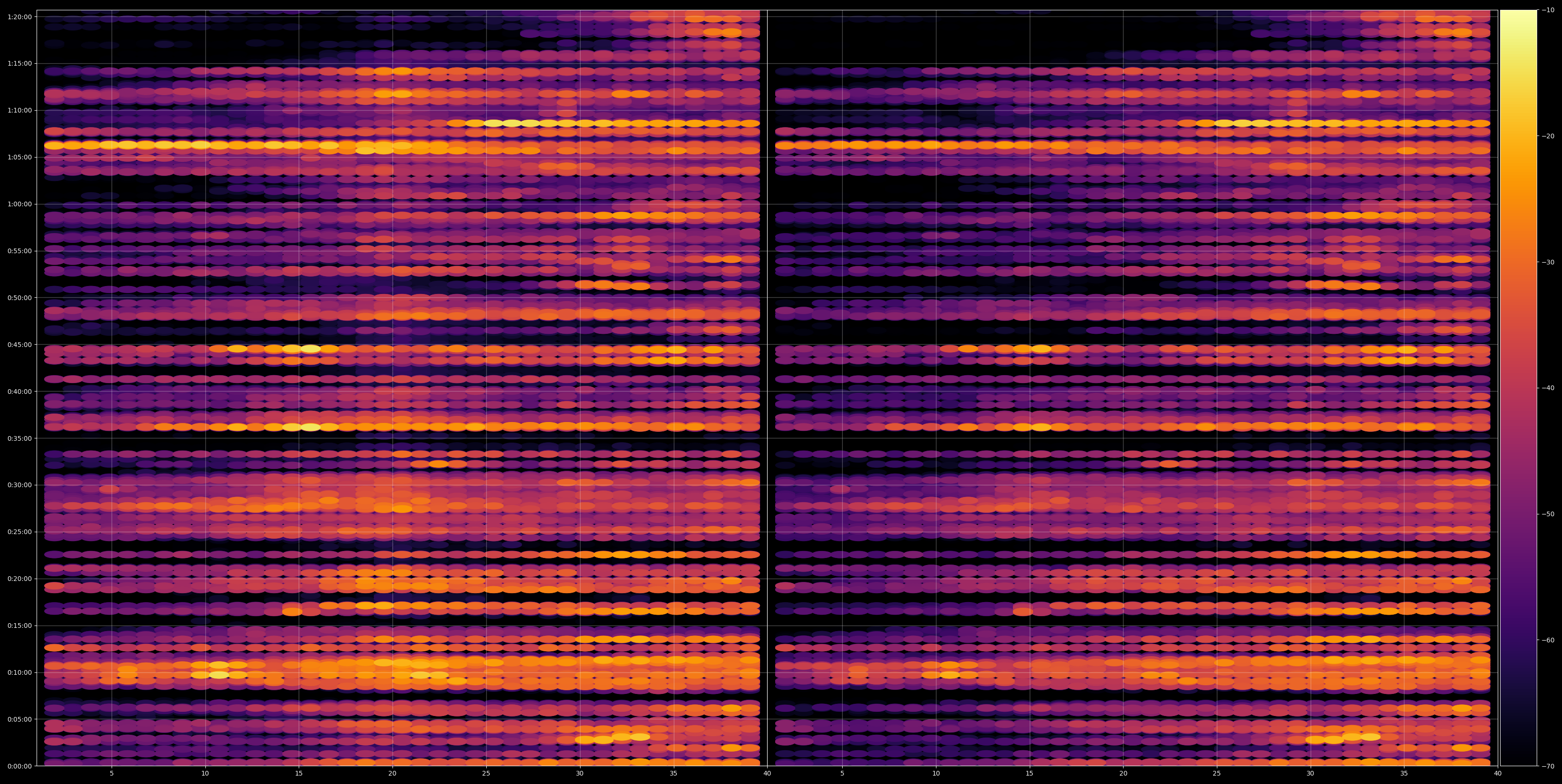Select x-axis tick 10 of the left heatmap
This screenshot has width=1562, height=784.
205,773
